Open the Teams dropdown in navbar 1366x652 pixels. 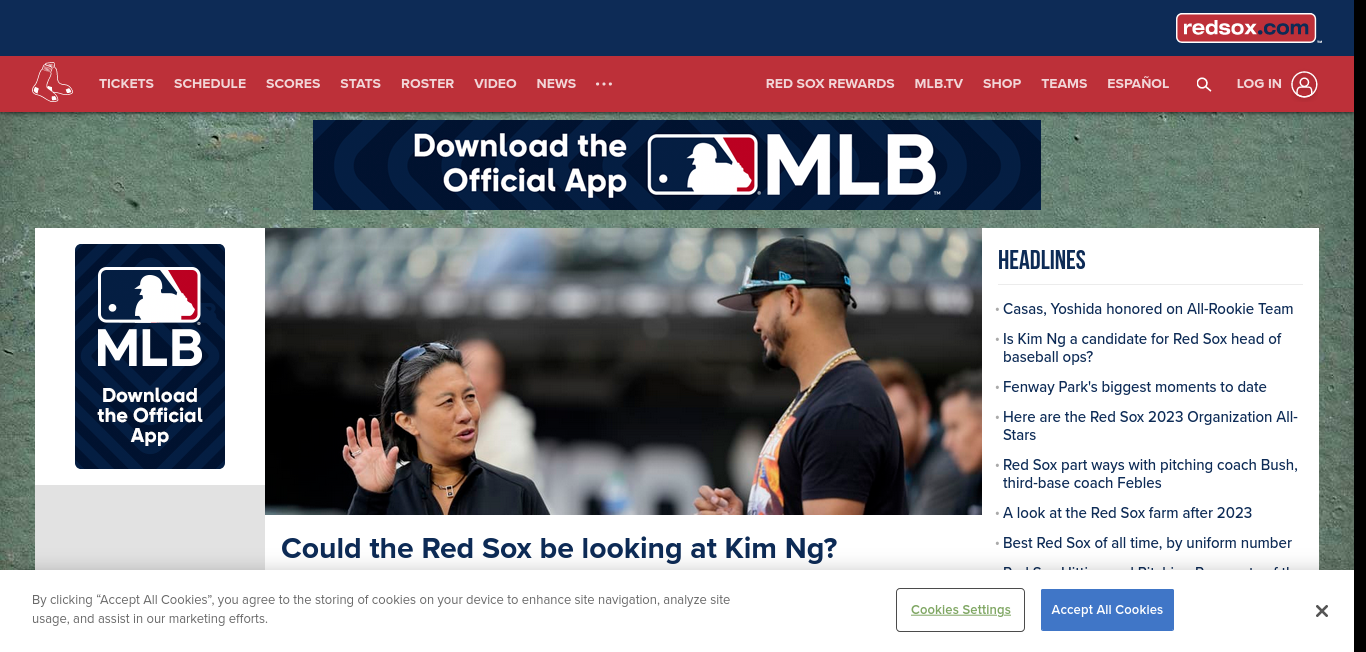click(x=1064, y=84)
